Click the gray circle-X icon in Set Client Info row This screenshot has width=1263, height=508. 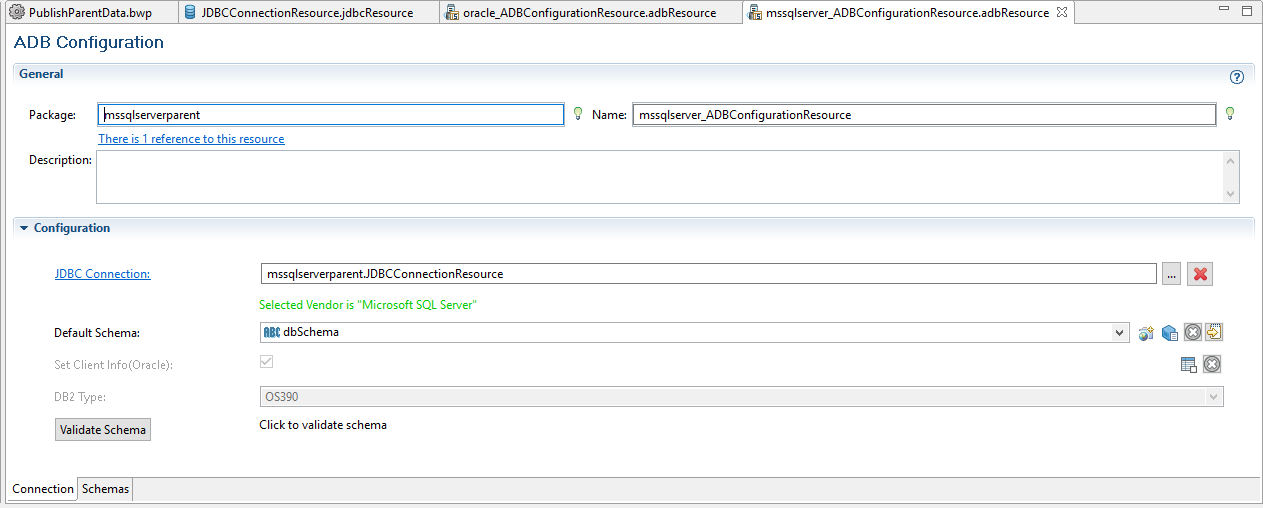tap(1212, 365)
